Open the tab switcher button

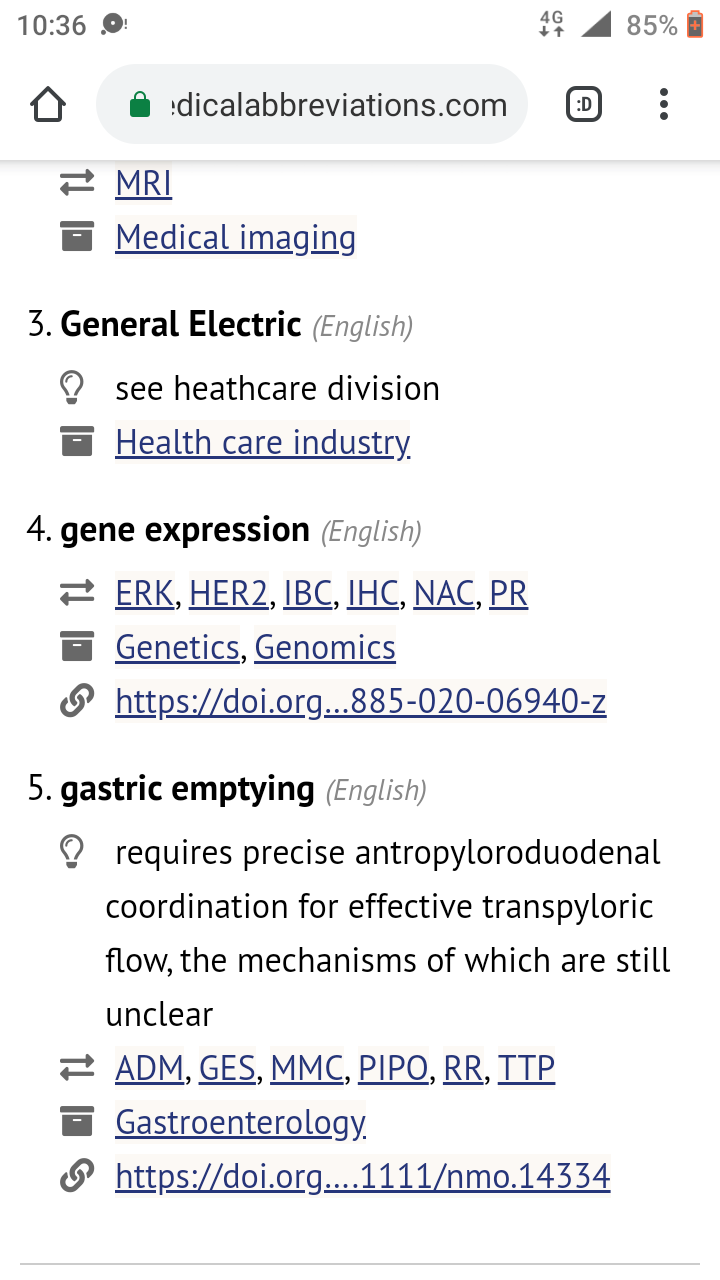(x=584, y=104)
